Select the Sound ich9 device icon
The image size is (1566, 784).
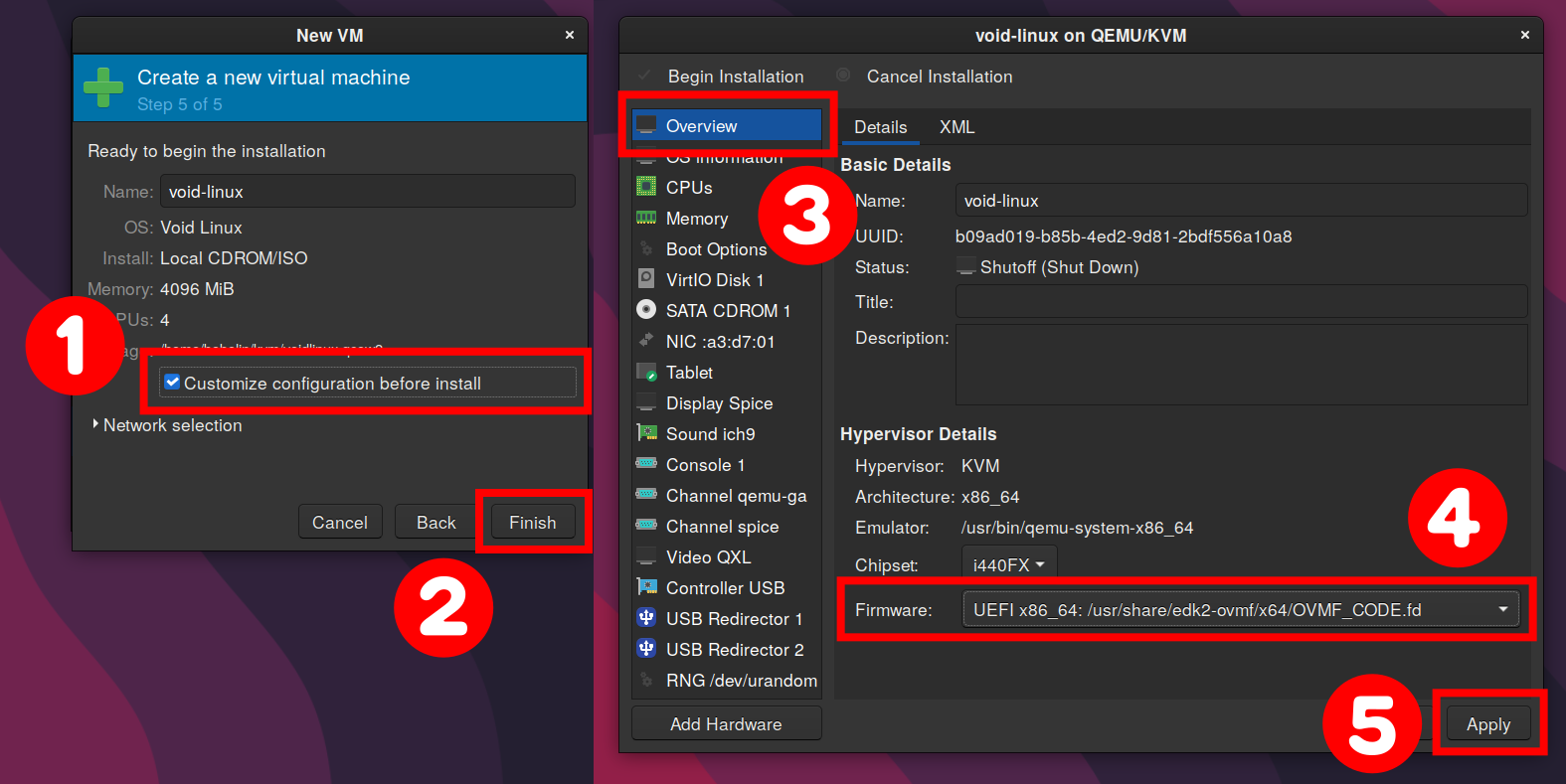(x=646, y=433)
